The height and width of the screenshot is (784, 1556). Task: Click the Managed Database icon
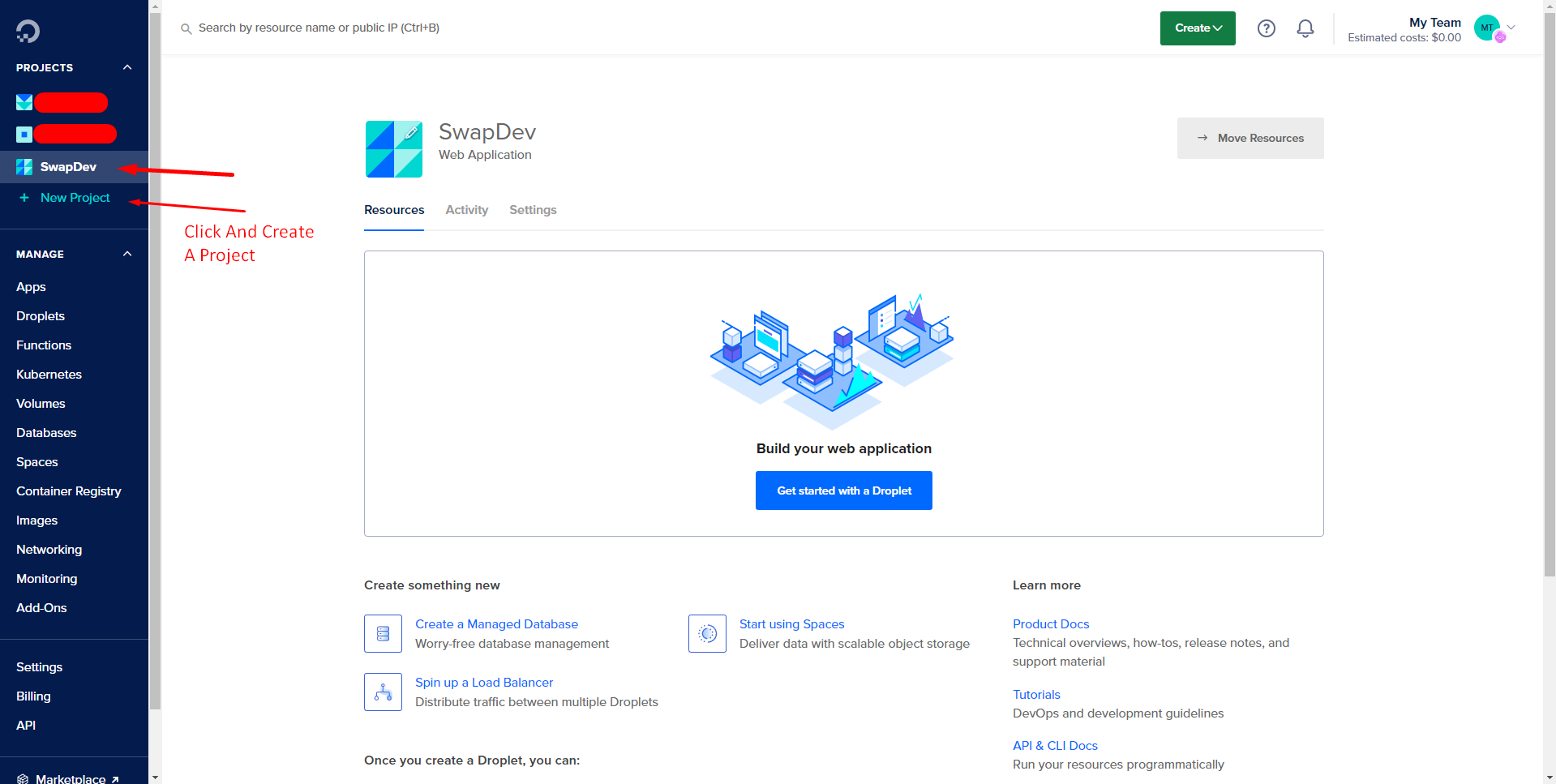pos(383,634)
